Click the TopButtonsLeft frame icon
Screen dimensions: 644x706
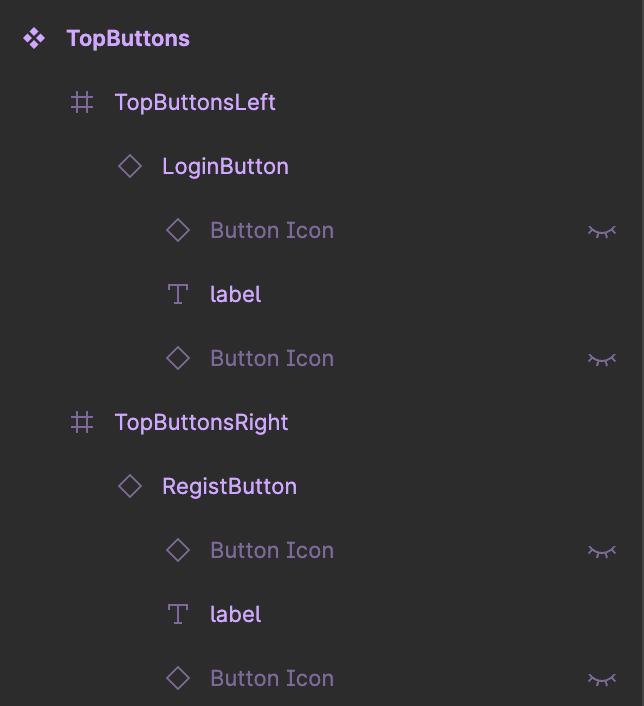tap(82, 102)
